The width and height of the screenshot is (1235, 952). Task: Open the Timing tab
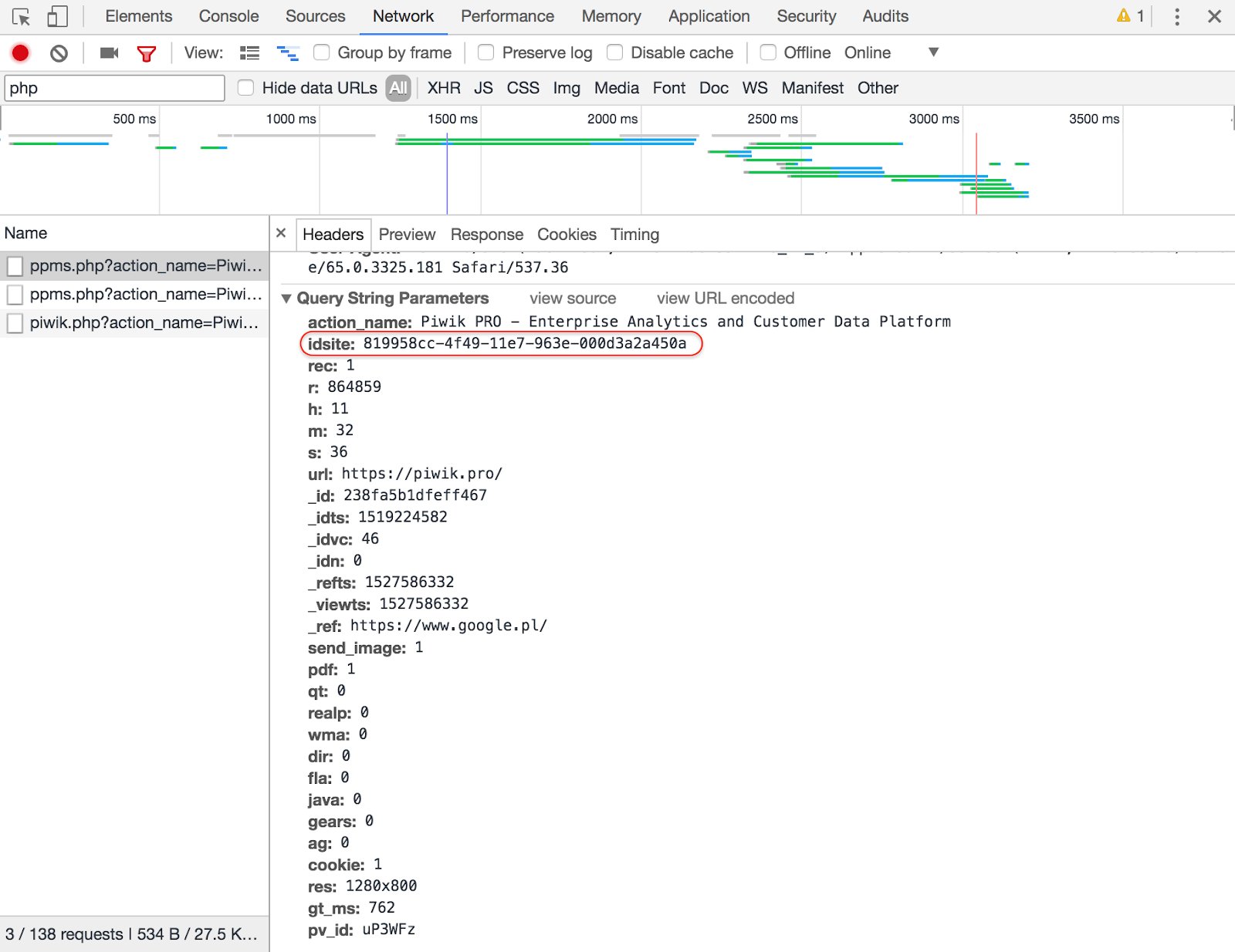634,235
